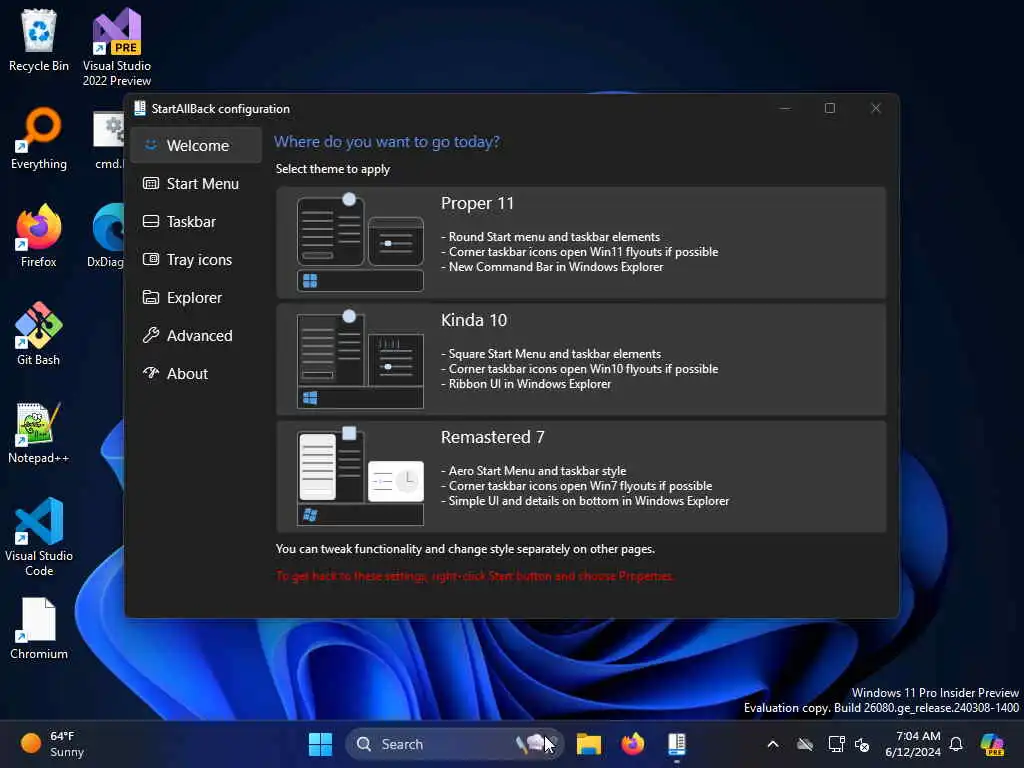This screenshot has width=1024, height=768.
Task: Click the Remastered 7 preview thumbnail
Action: click(x=360, y=476)
